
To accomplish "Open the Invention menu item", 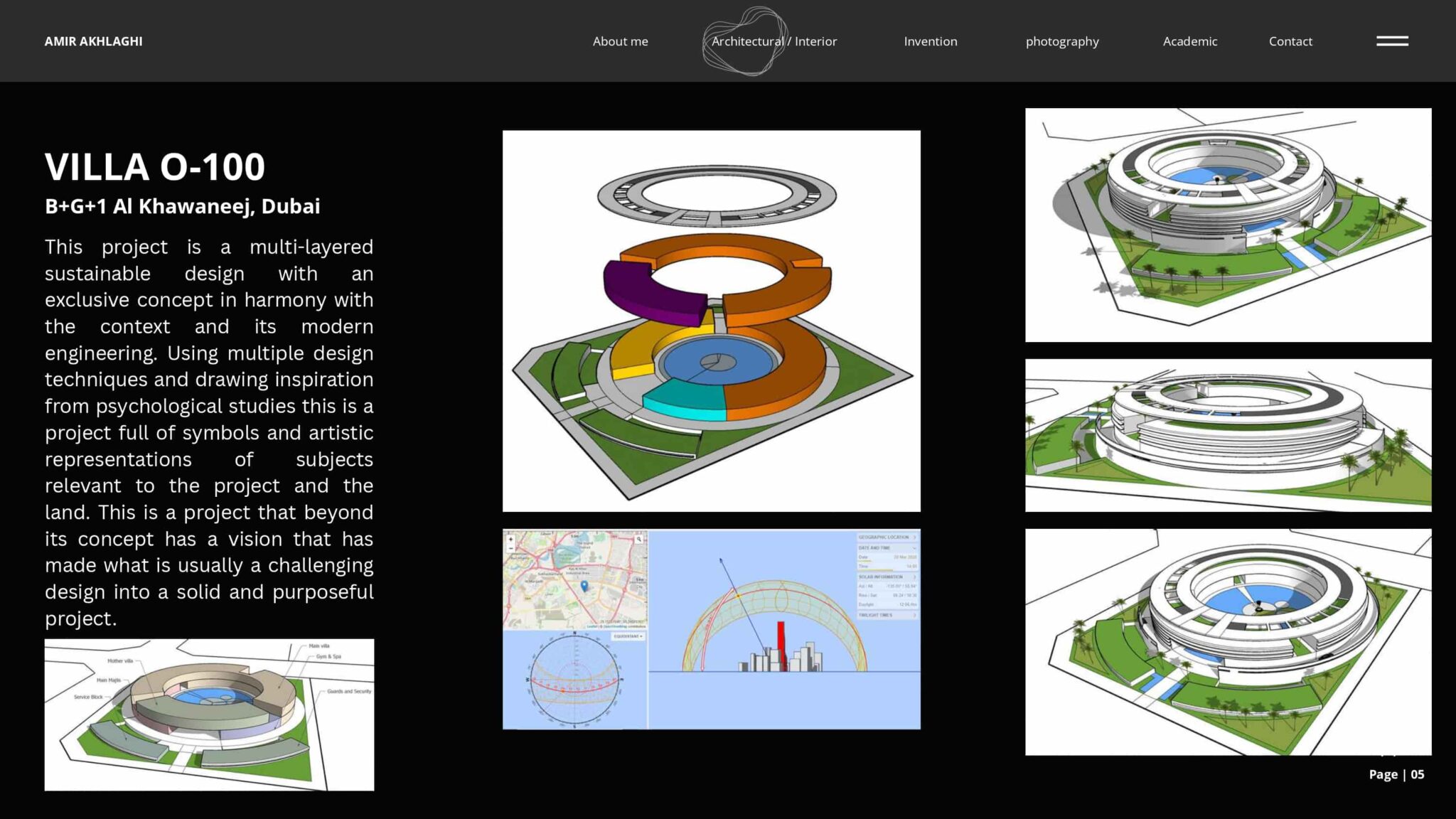I will click(x=930, y=41).
